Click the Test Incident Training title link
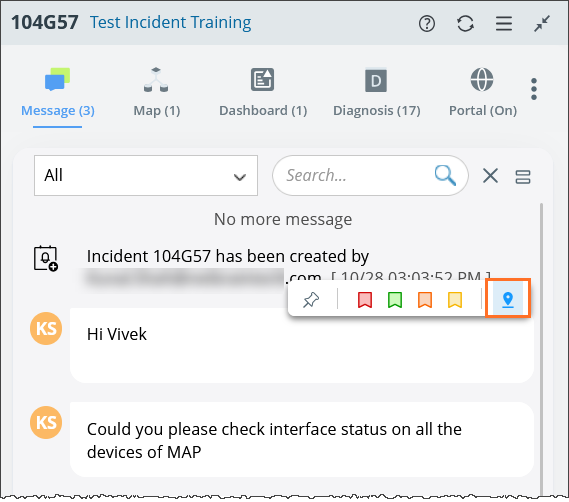 tap(171, 23)
